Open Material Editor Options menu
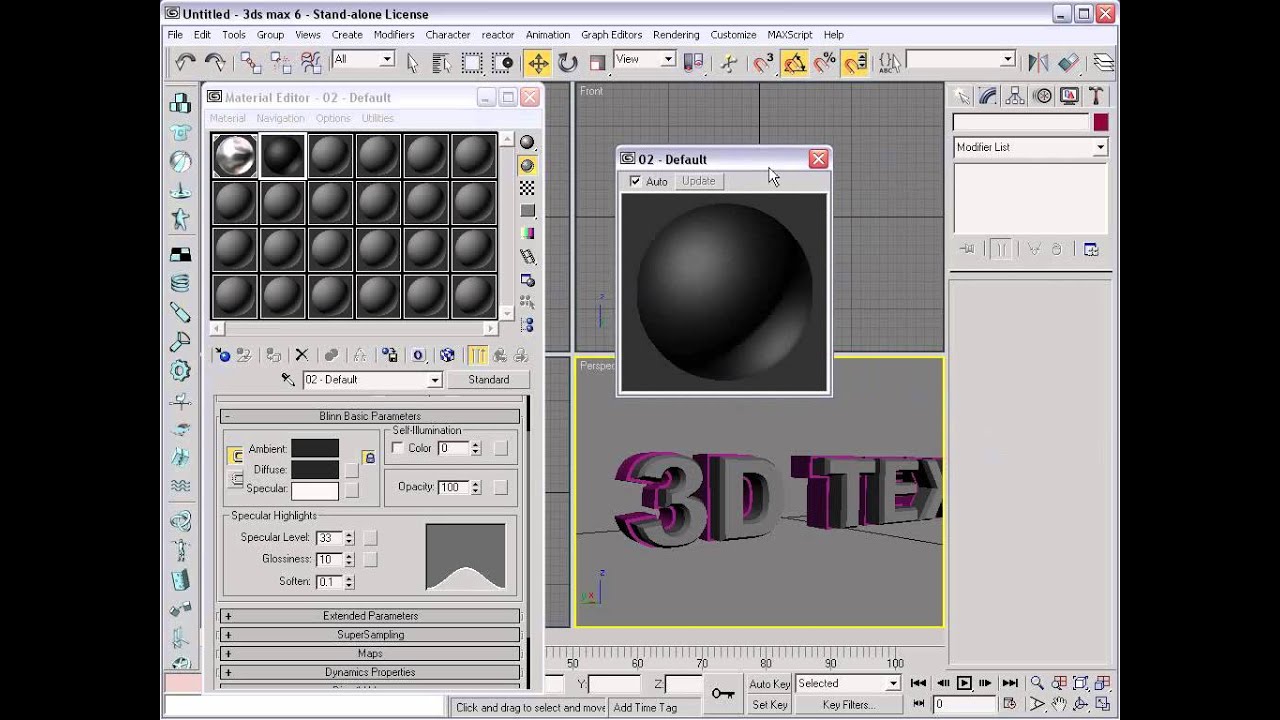 [333, 118]
